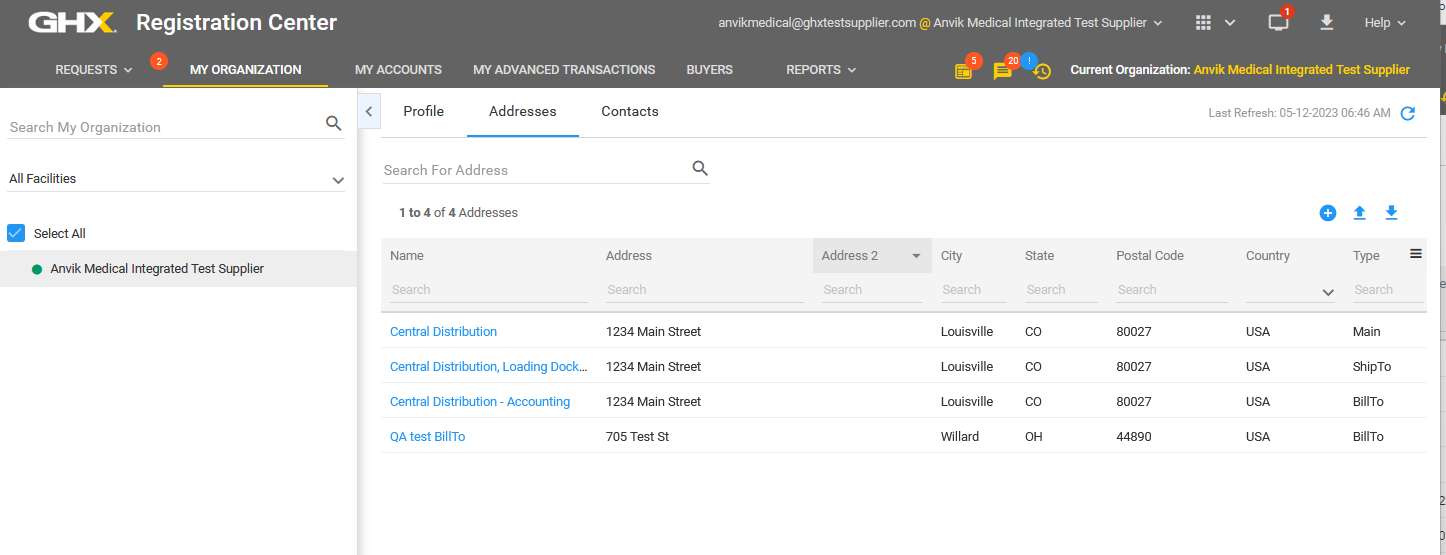
Task: Click the GHX logo
Action: [72, 22]
